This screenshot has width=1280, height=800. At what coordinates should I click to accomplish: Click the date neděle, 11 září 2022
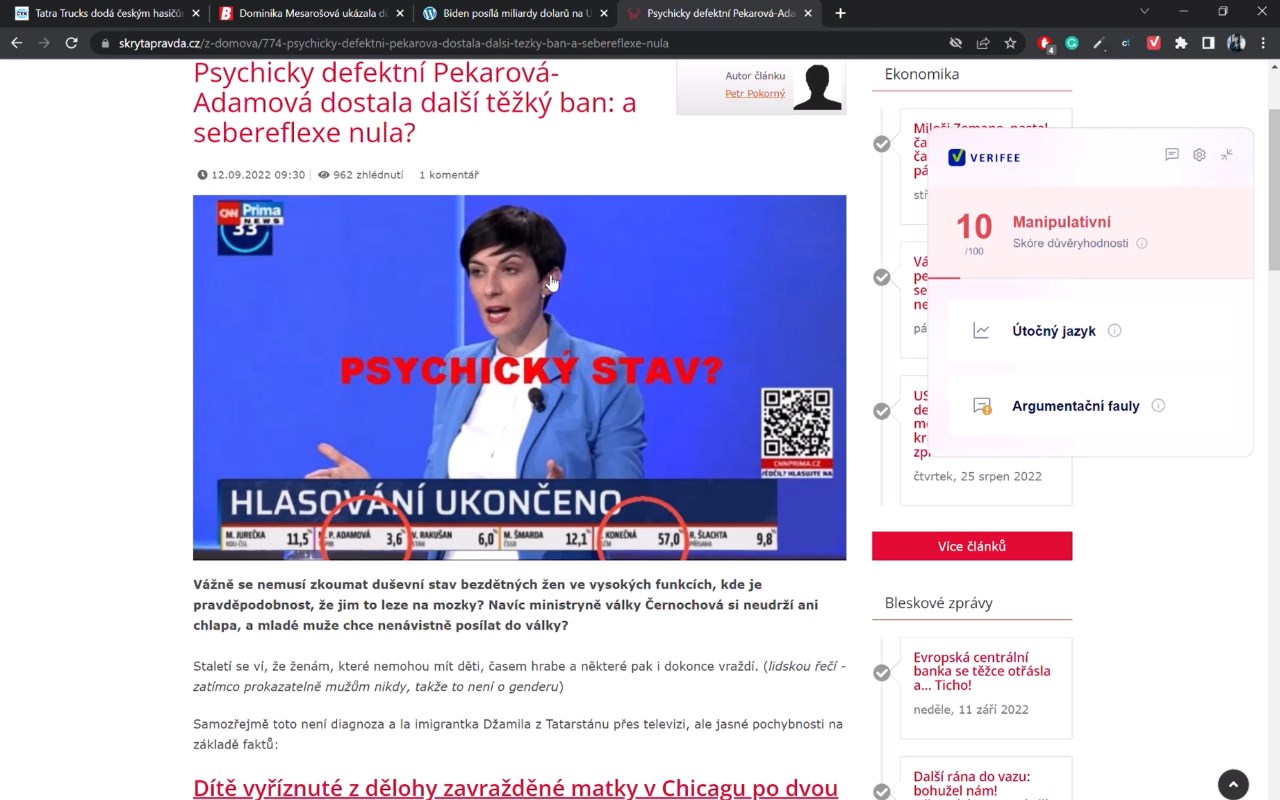click(x=971, y=710)
